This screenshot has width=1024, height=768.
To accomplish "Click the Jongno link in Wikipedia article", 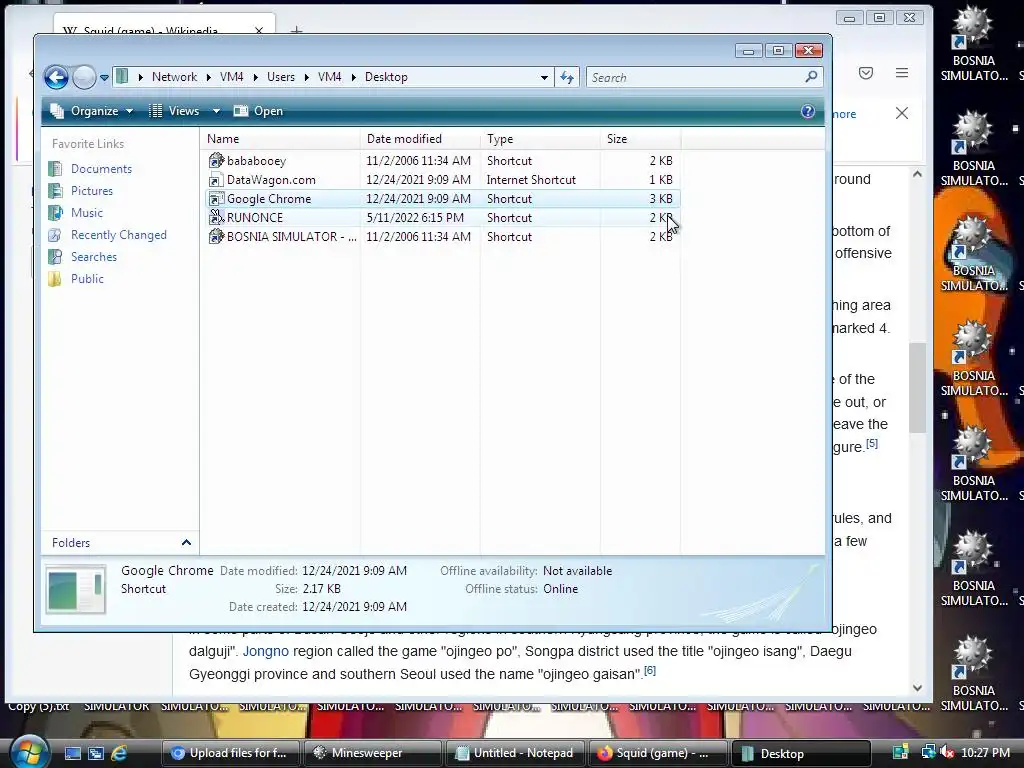I will (266, 651).
